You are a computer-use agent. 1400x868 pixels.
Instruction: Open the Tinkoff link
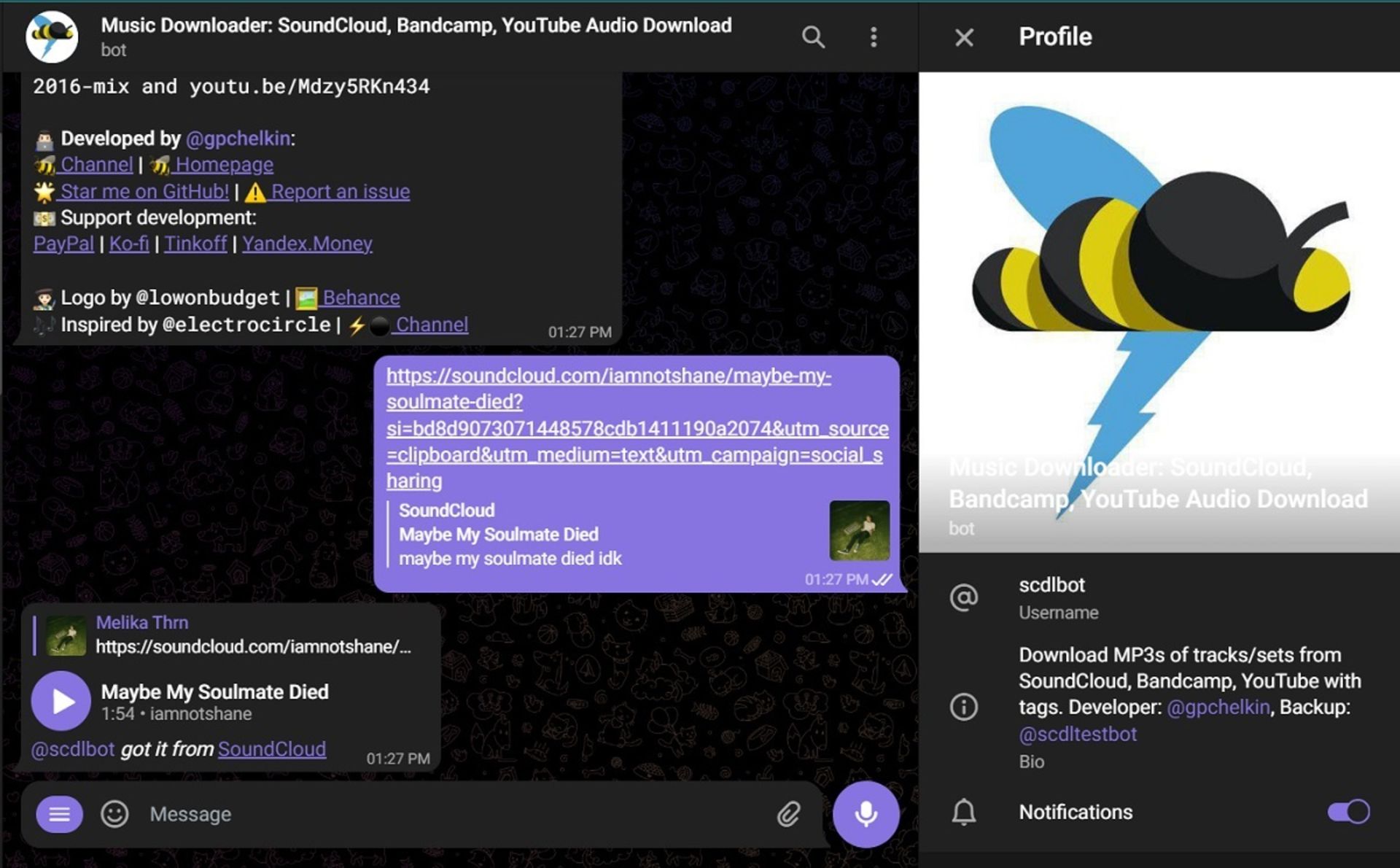tap(195, 244)
